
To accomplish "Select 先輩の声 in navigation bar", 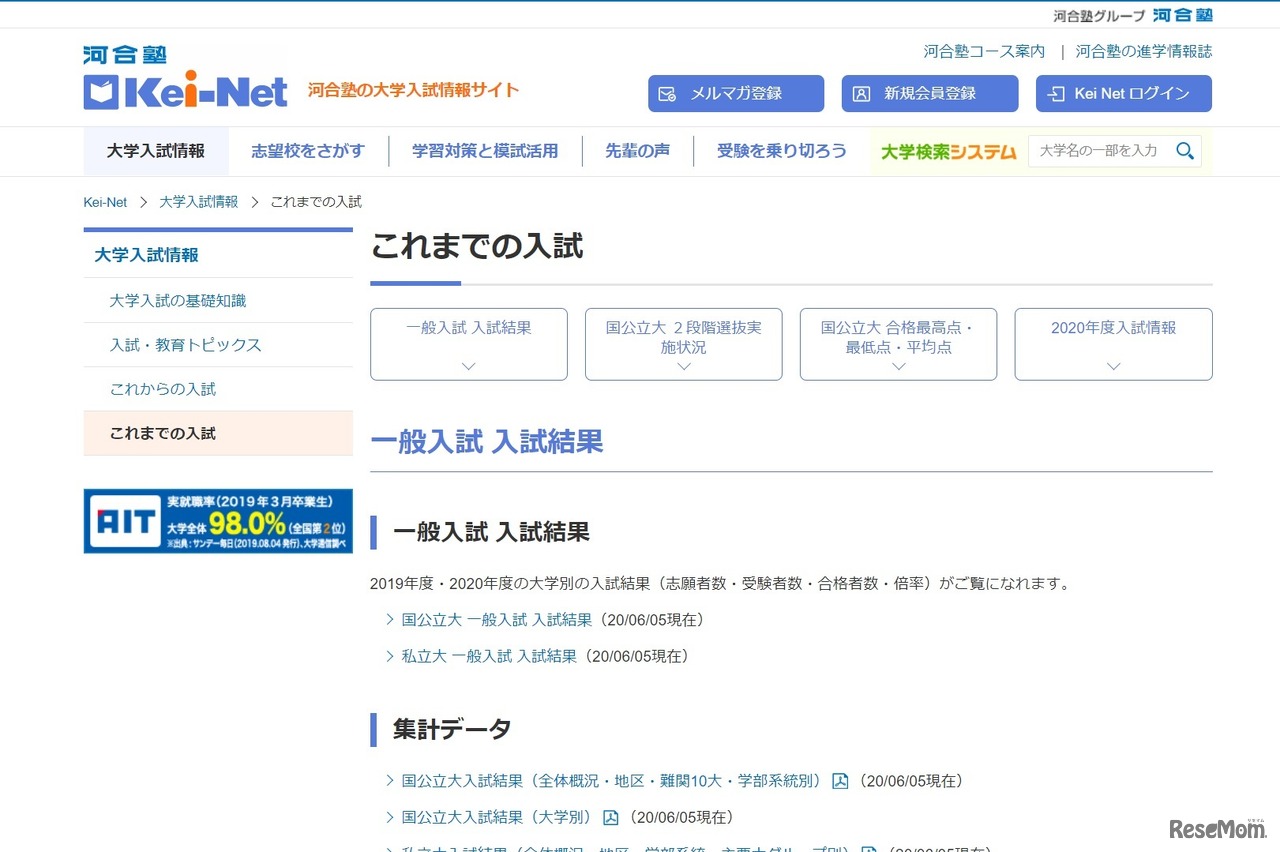I will [x=637, y=151].
